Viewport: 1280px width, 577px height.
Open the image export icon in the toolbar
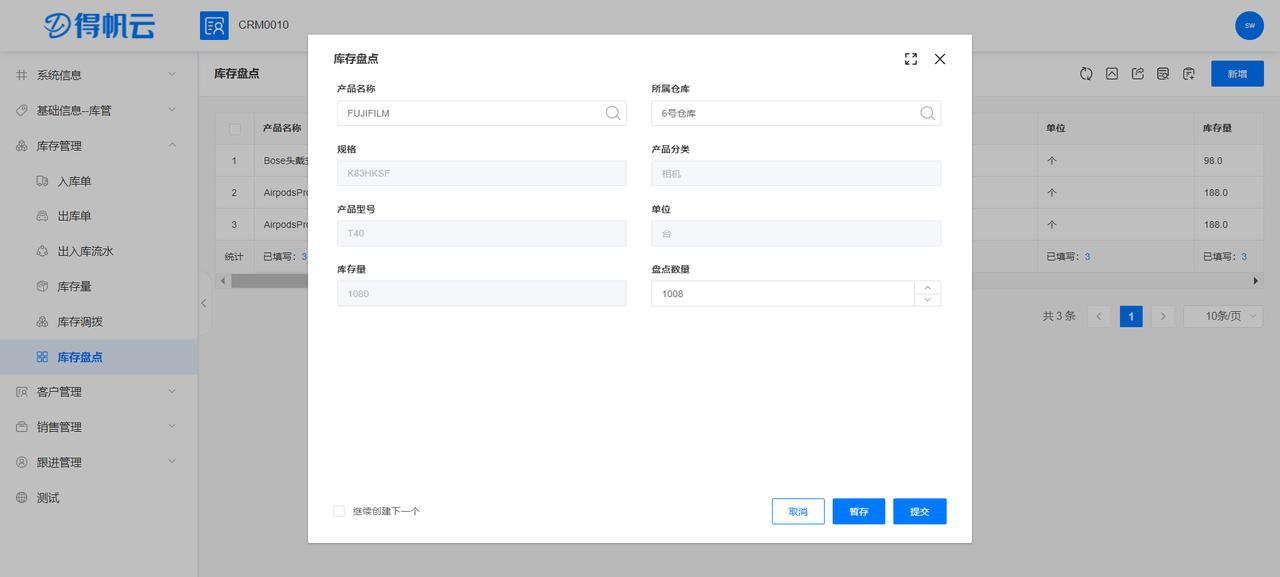click(x=1112, y=72)
